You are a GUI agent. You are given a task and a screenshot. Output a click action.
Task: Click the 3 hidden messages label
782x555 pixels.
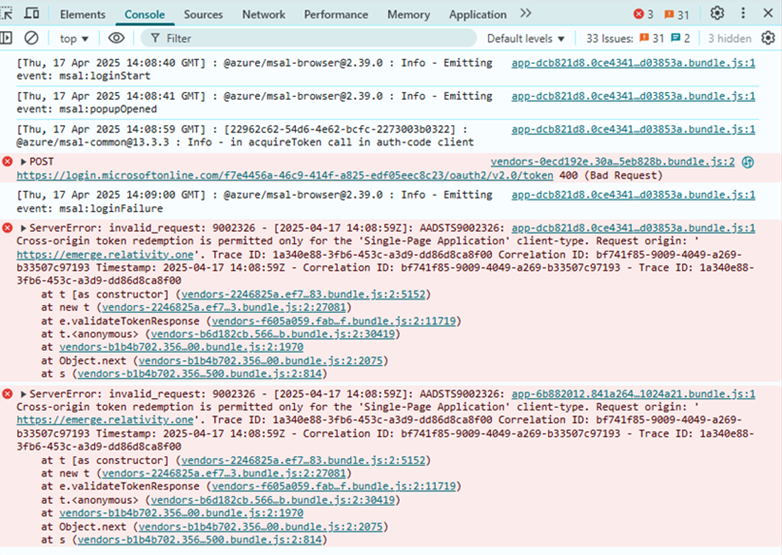pos(730,38)
